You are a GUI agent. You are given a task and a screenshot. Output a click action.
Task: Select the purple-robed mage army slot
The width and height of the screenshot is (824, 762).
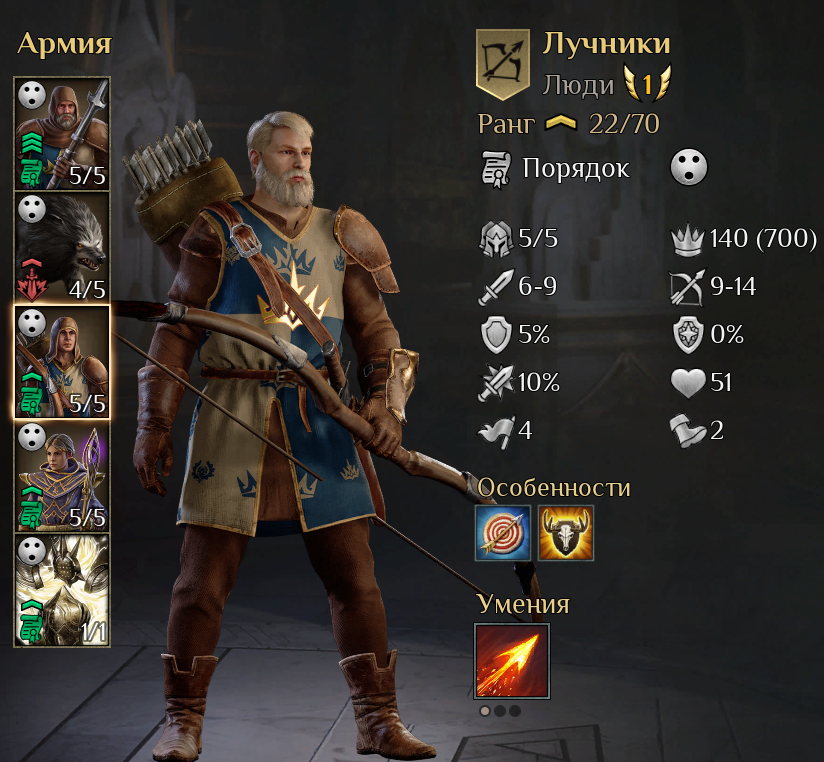point(62,476)
